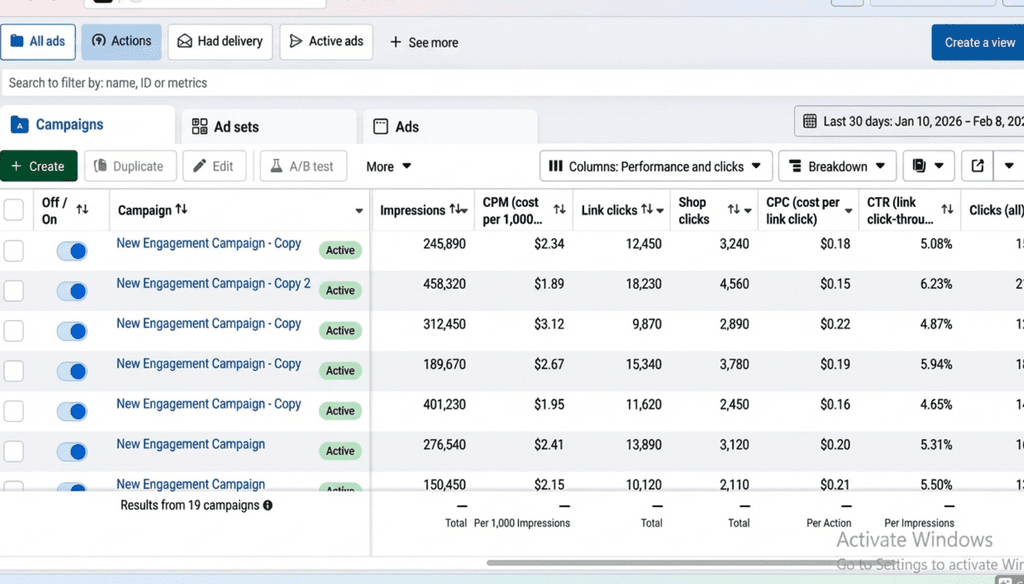This screenshot has width=1024, height=584.
Task: Open the More dropdown menu
Action: (388, 166)
